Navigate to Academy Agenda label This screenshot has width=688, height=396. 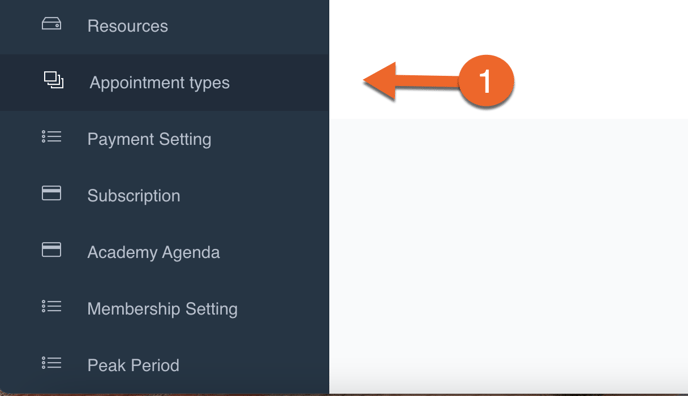click(153, 253)
